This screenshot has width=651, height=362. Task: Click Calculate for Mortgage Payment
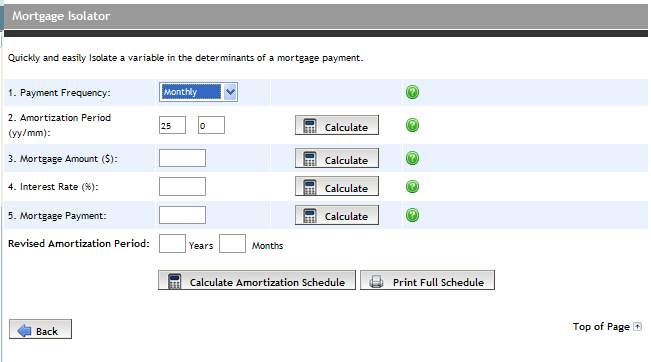coord(337,215)
